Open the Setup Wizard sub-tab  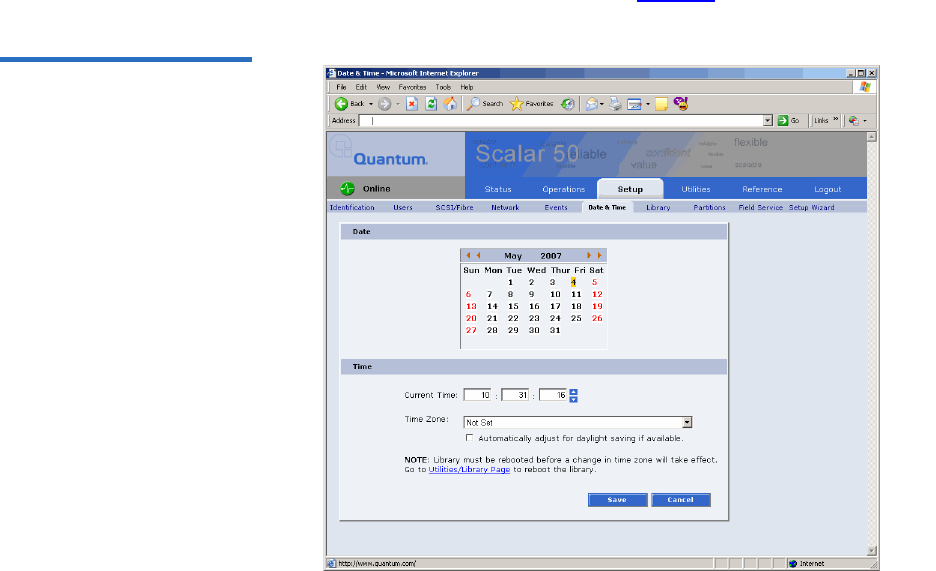(812, 208)
